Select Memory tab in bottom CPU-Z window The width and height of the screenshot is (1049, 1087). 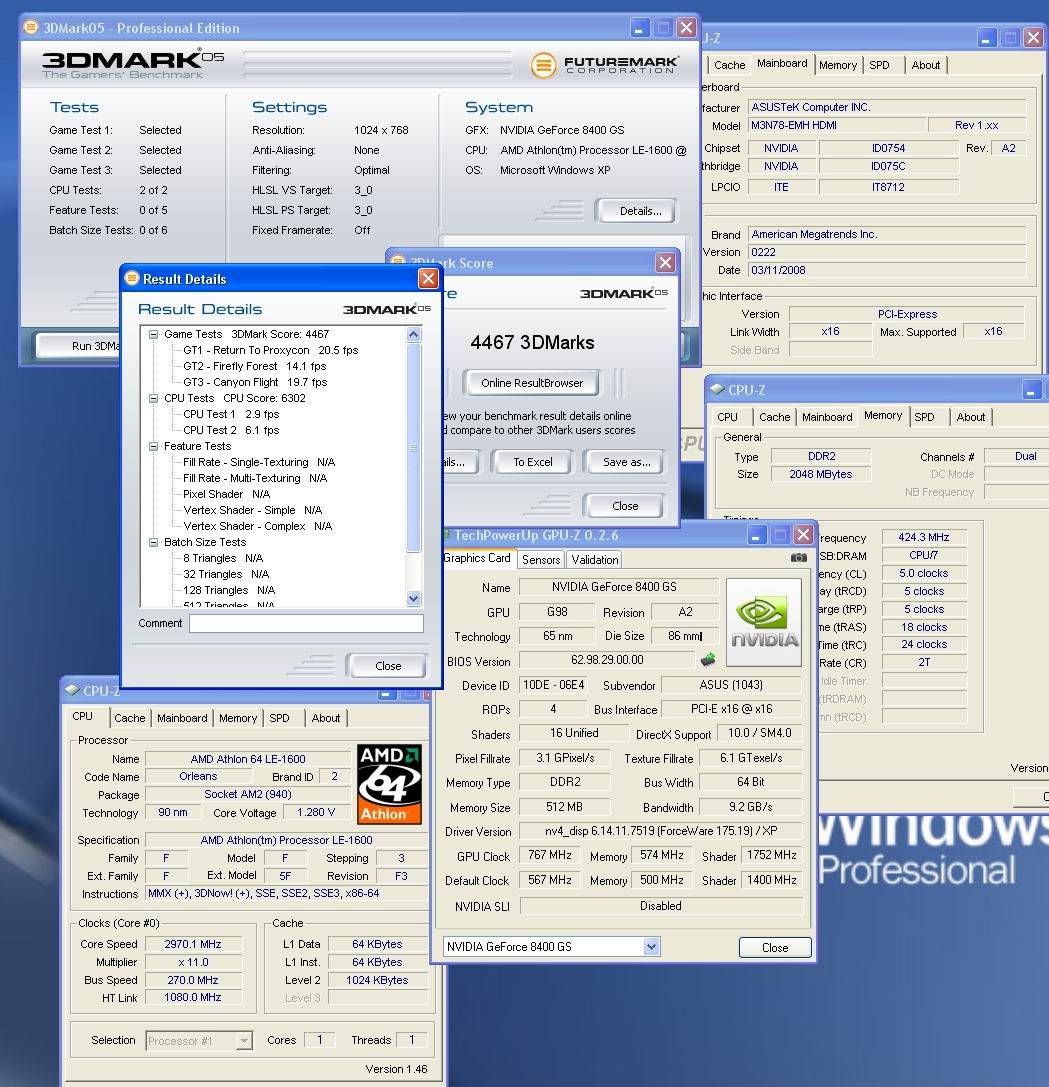tap(238, 718)
